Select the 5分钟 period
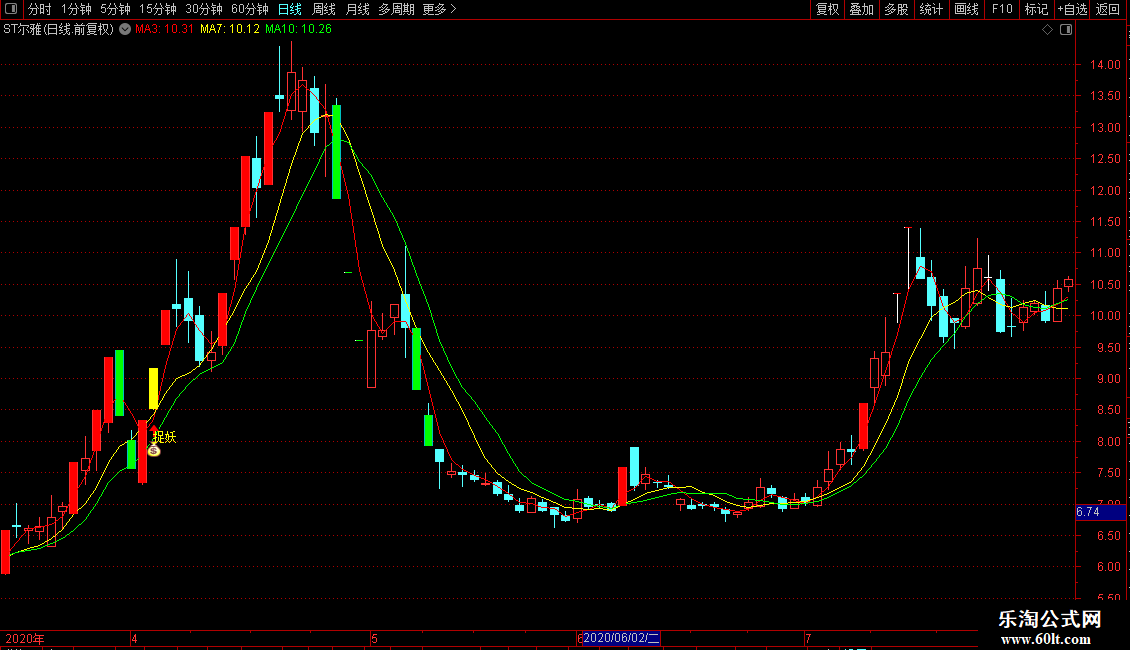This screenshot has height=650, width=1130. pos(115,9)
